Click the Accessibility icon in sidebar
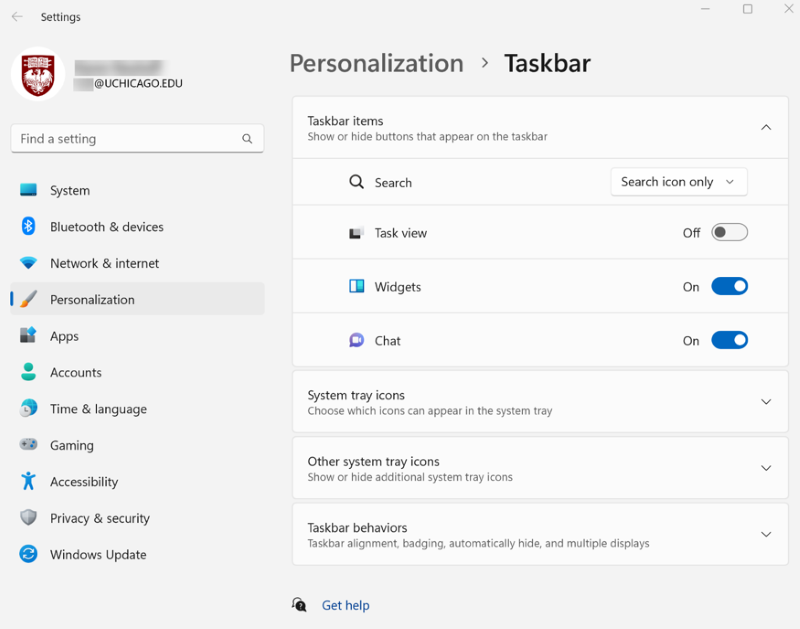800x629 pixels. click(27, 481)
